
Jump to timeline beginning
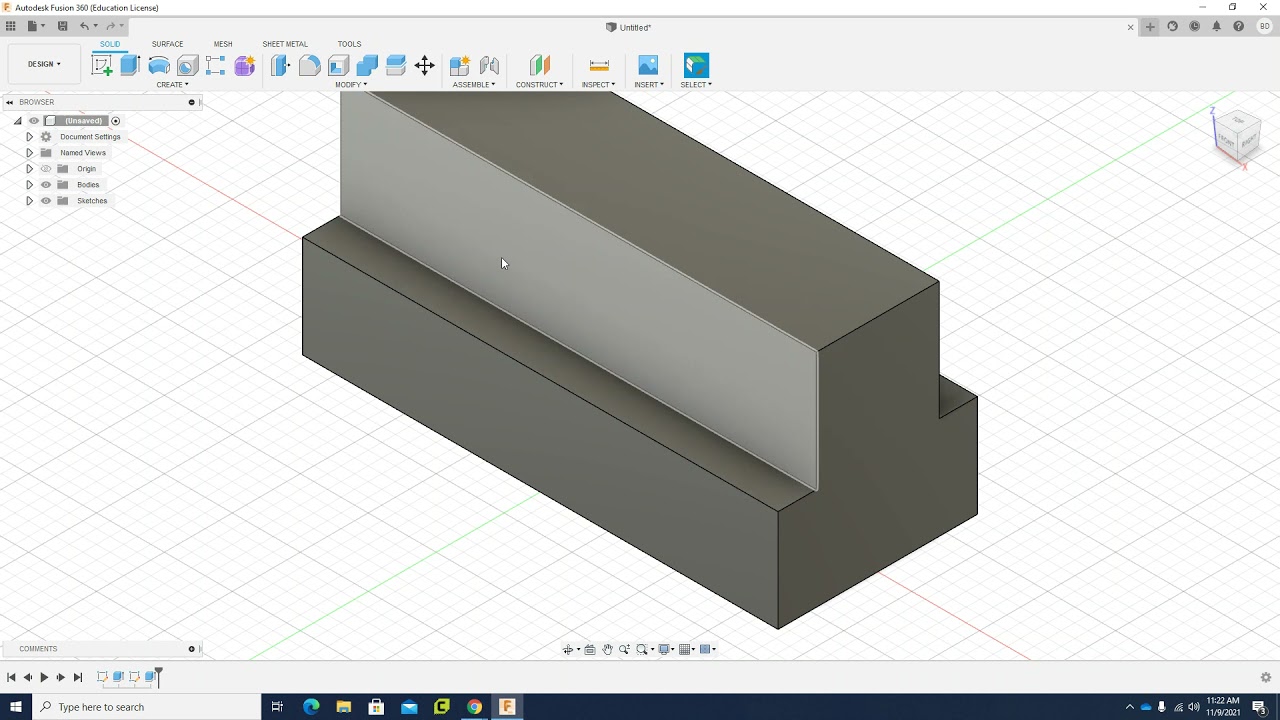(11, 677)
